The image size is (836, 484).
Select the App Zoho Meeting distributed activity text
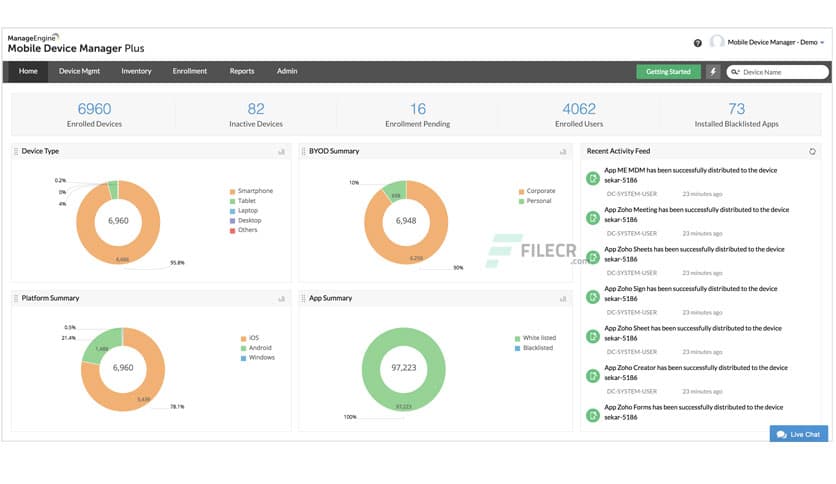tap(696, 215)
